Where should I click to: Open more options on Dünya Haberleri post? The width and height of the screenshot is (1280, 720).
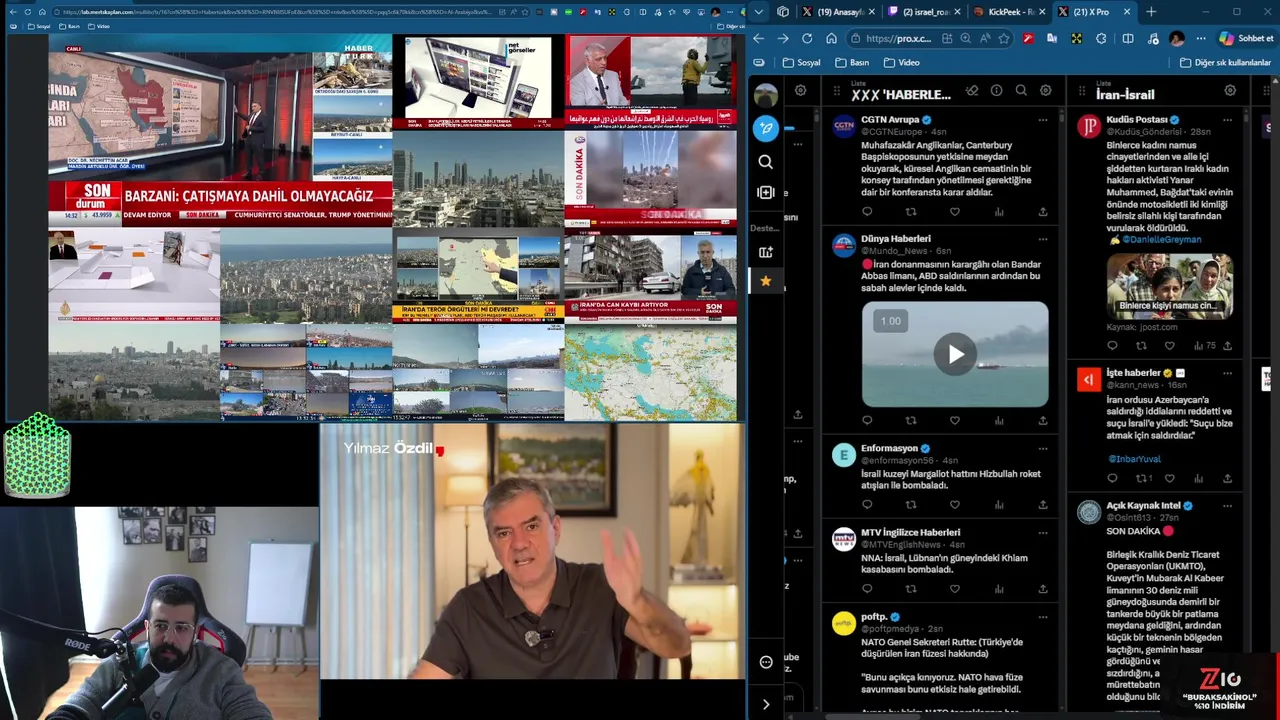[1043, 239]
